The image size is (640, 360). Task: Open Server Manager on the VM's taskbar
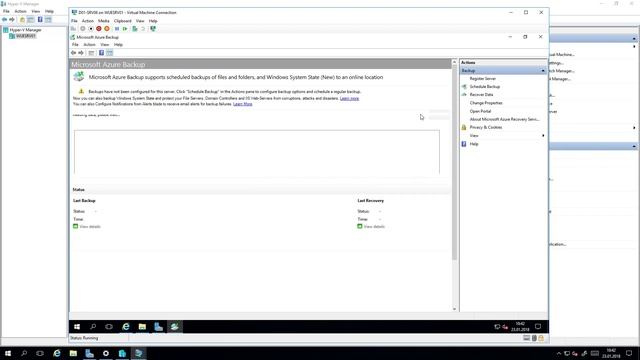[158, 327]
